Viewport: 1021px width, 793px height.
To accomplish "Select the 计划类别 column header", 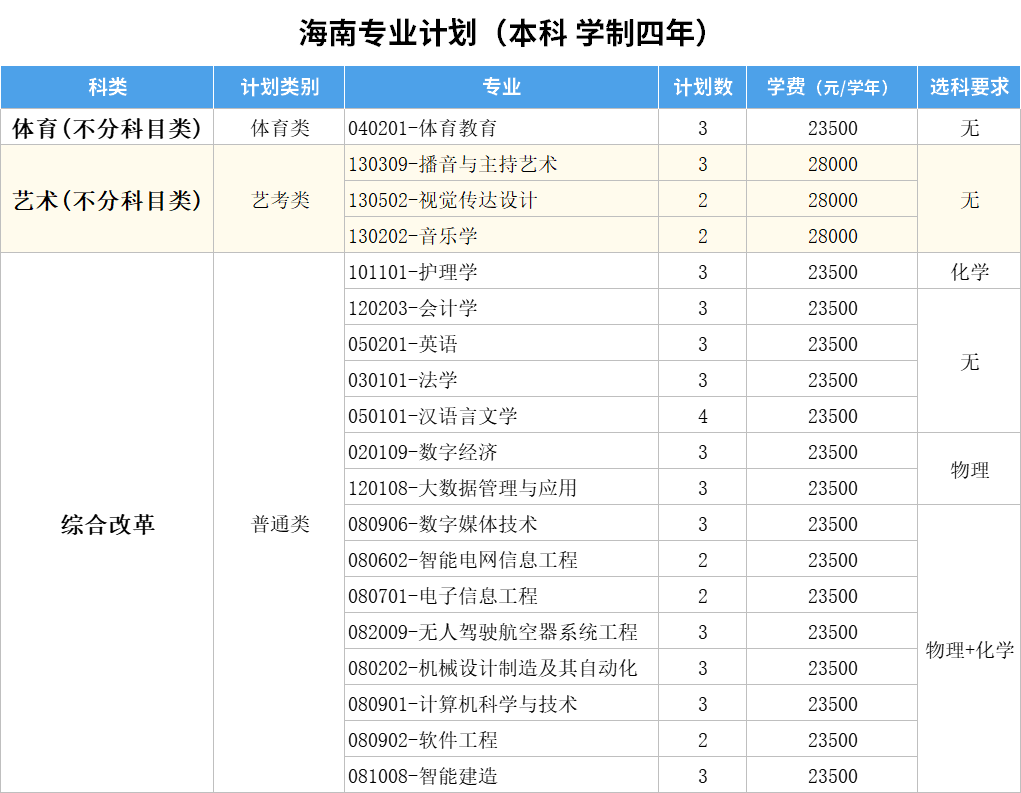I will (x=279, y=87).
